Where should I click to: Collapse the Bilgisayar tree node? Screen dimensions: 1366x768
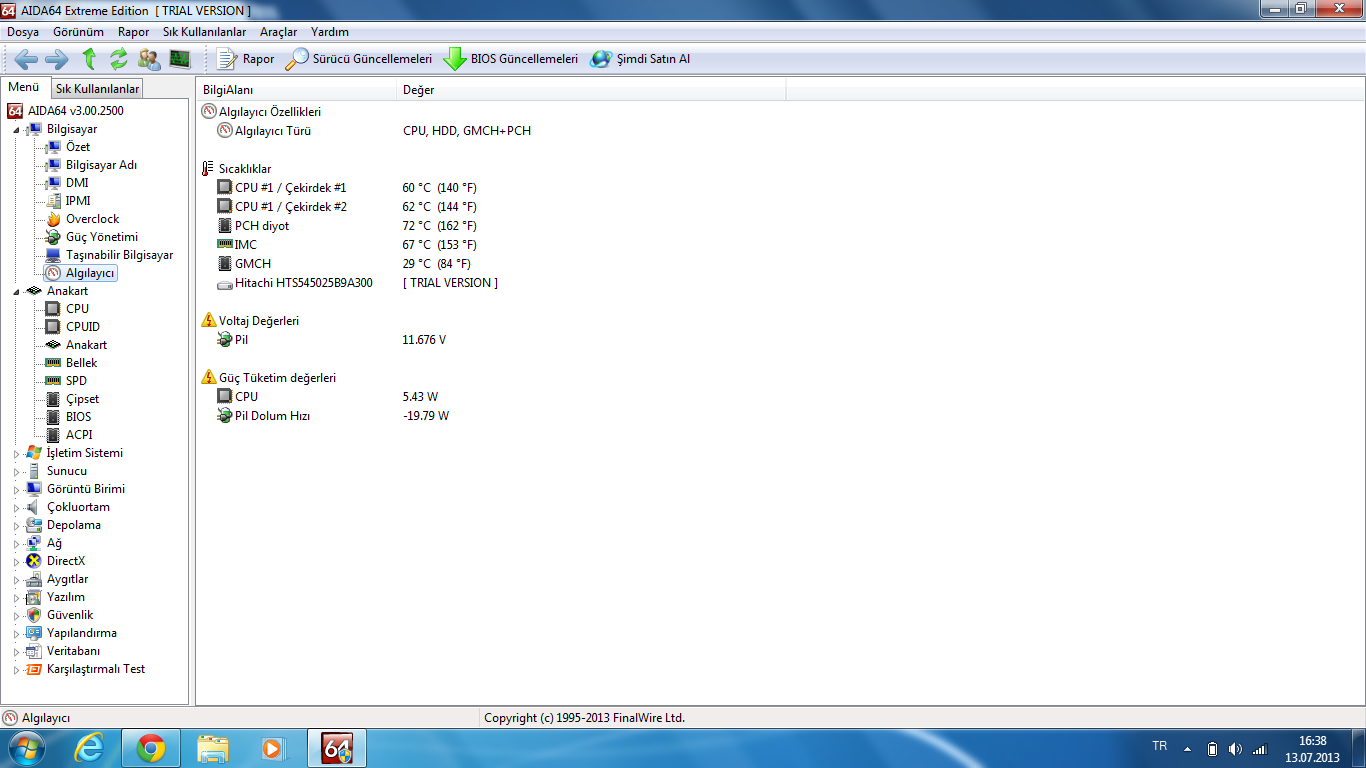coord(16,129)
